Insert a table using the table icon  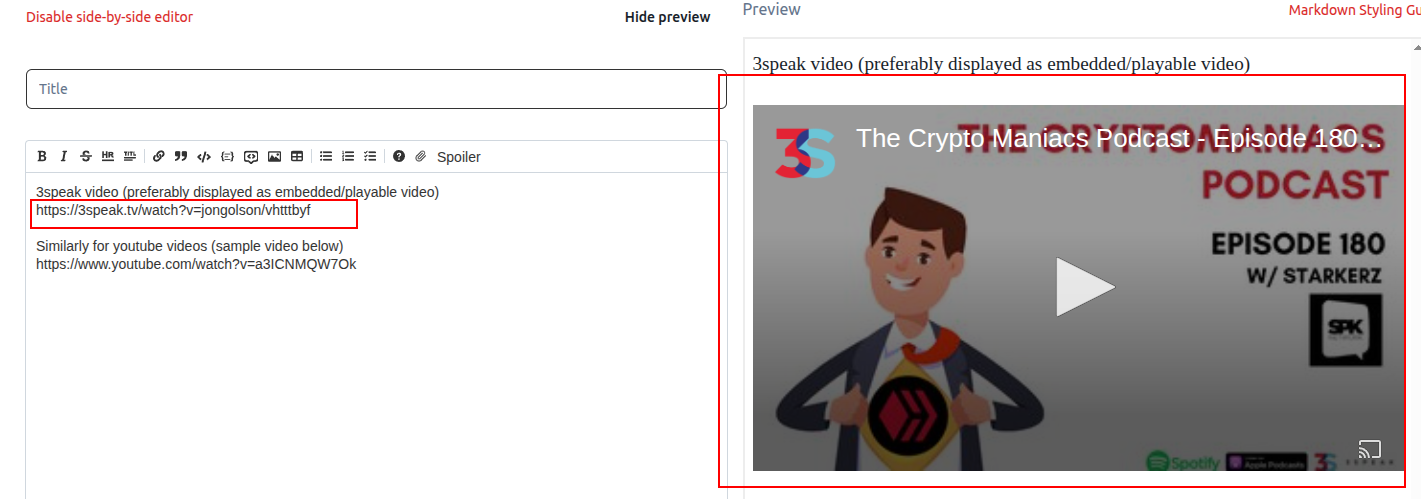pos(297,156)
